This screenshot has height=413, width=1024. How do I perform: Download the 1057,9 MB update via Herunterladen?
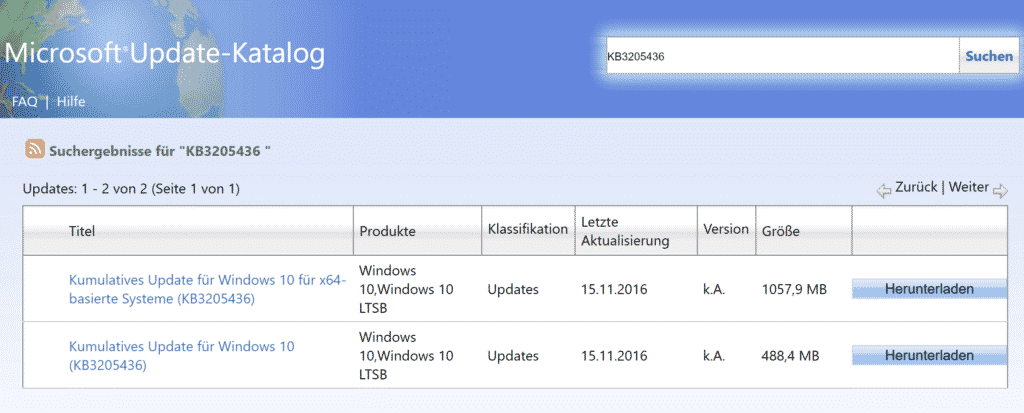tap(929, 288)
